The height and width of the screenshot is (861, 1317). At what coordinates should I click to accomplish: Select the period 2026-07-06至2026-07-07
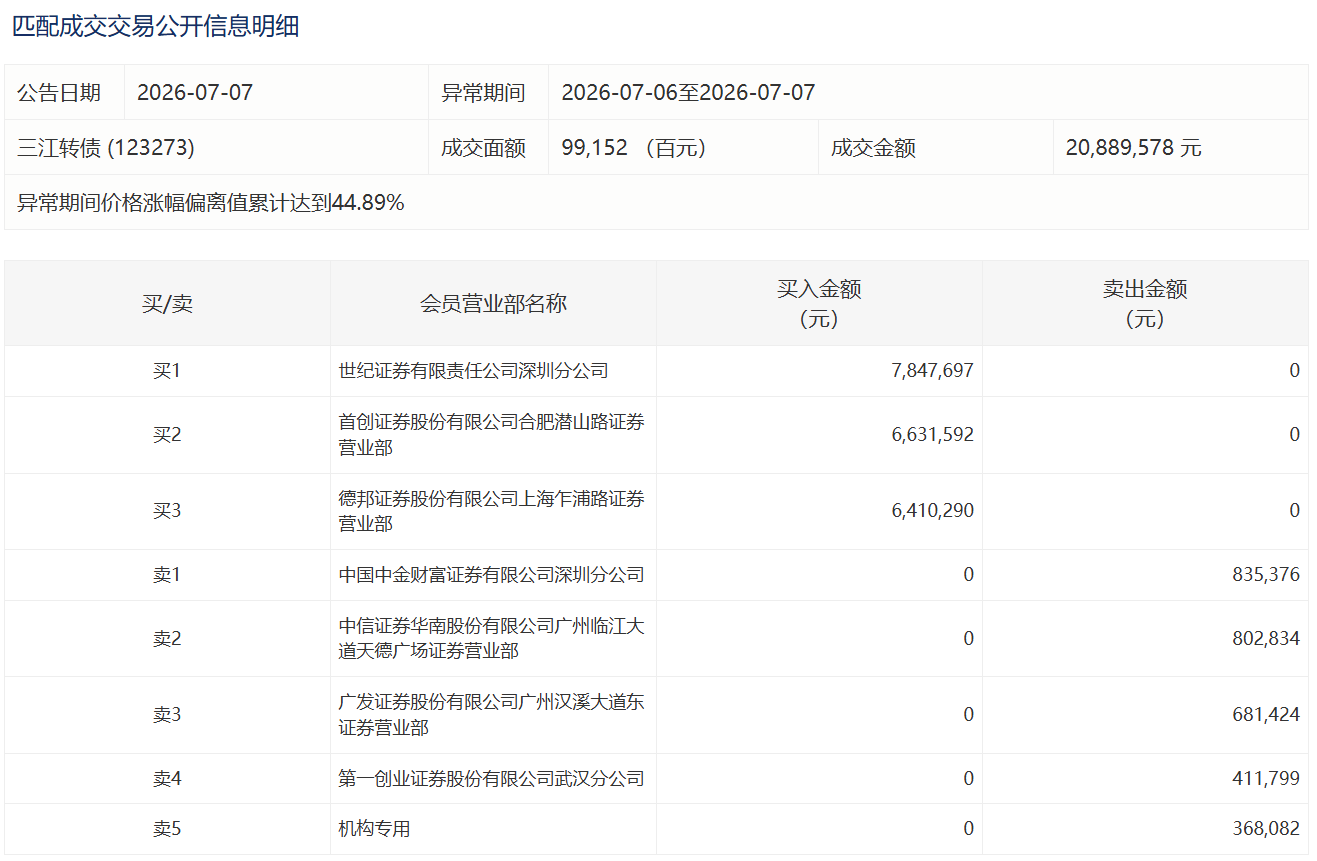(688, 93)
